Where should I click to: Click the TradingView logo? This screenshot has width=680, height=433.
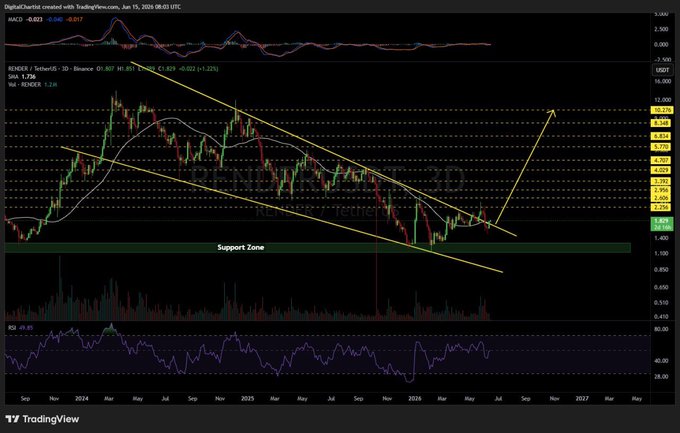click(42, 419)
